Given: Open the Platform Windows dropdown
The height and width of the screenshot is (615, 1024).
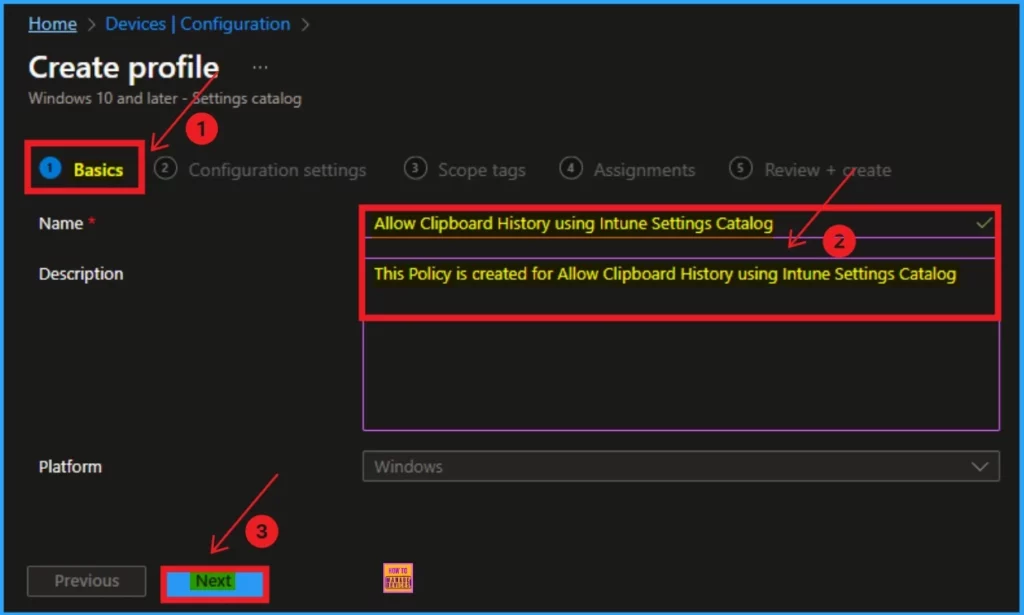Looking at the screenshot, I should pyautogui.click(x=681, y=466).
